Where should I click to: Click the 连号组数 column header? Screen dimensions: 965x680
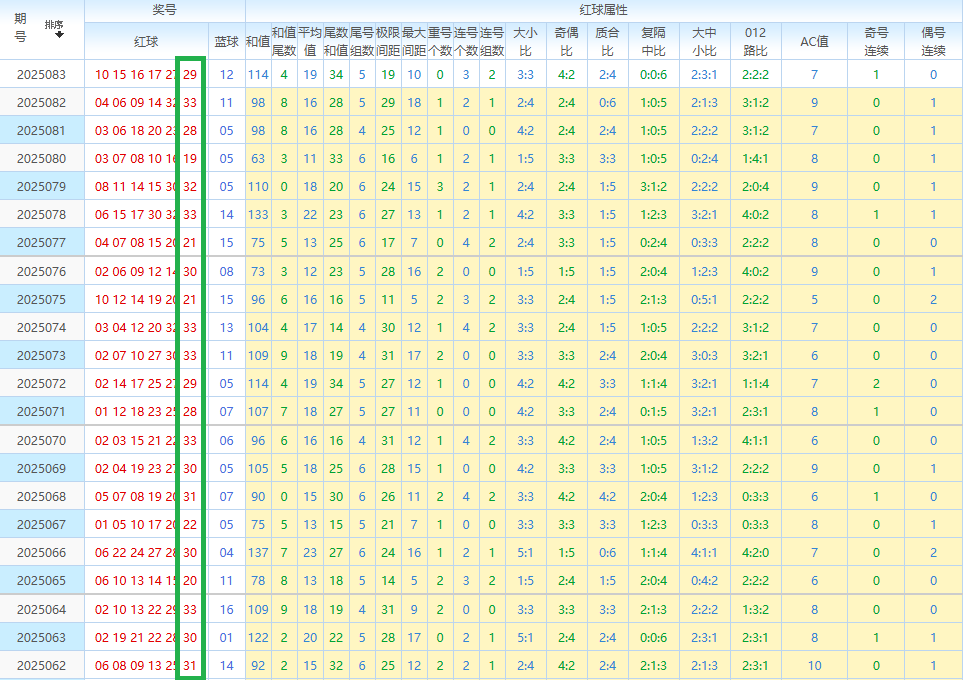(492, 41)
